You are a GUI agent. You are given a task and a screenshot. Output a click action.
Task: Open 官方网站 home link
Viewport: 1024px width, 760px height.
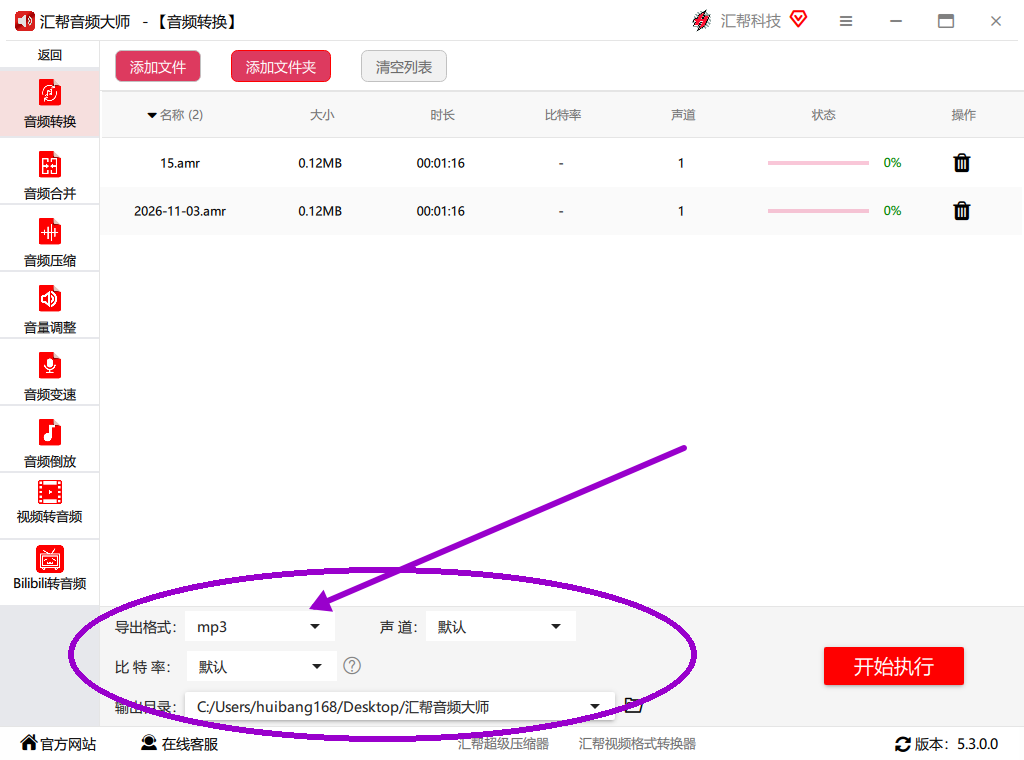coord(58,743)
